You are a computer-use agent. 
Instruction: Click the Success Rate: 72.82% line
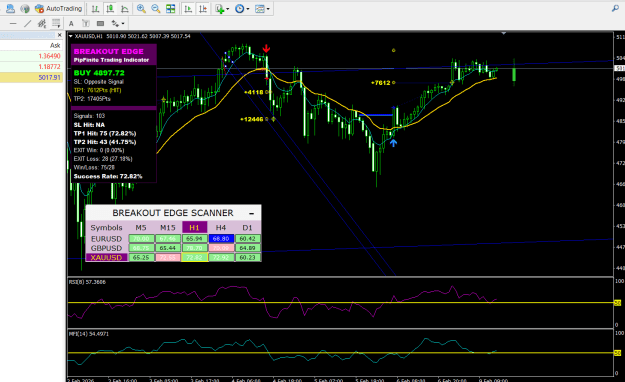(108, 176)
